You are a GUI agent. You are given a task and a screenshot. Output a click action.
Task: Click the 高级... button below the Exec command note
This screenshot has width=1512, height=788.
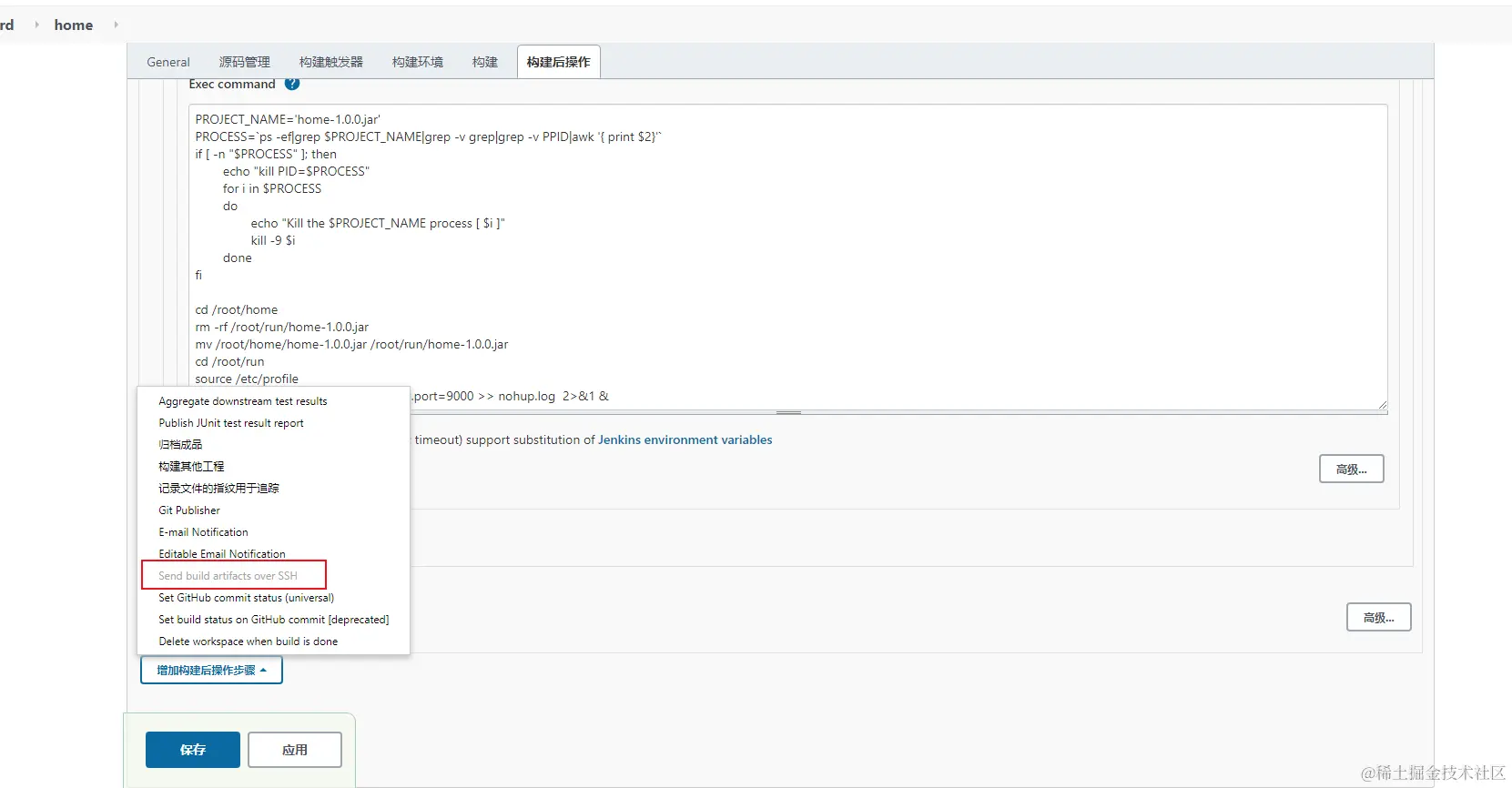click(x=1352, y=469)
